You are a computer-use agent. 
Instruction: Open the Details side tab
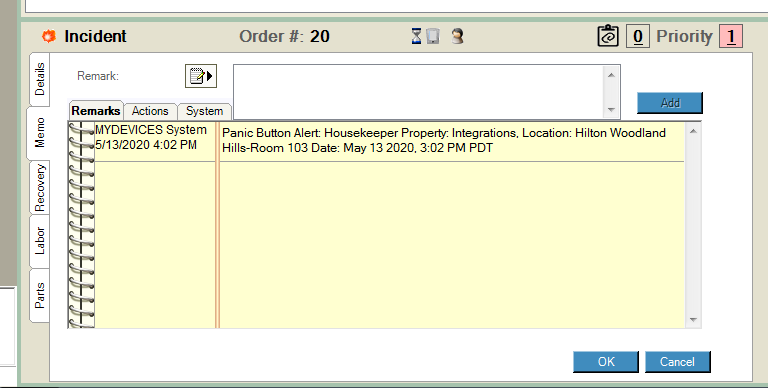coord(40,79)
